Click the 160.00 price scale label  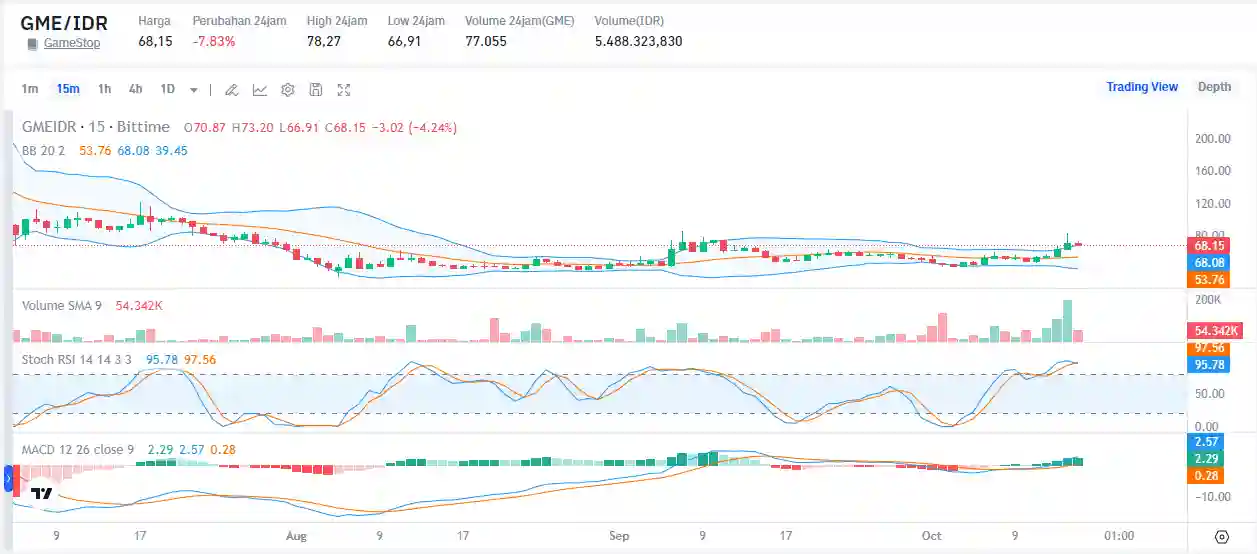(1214, 171)
